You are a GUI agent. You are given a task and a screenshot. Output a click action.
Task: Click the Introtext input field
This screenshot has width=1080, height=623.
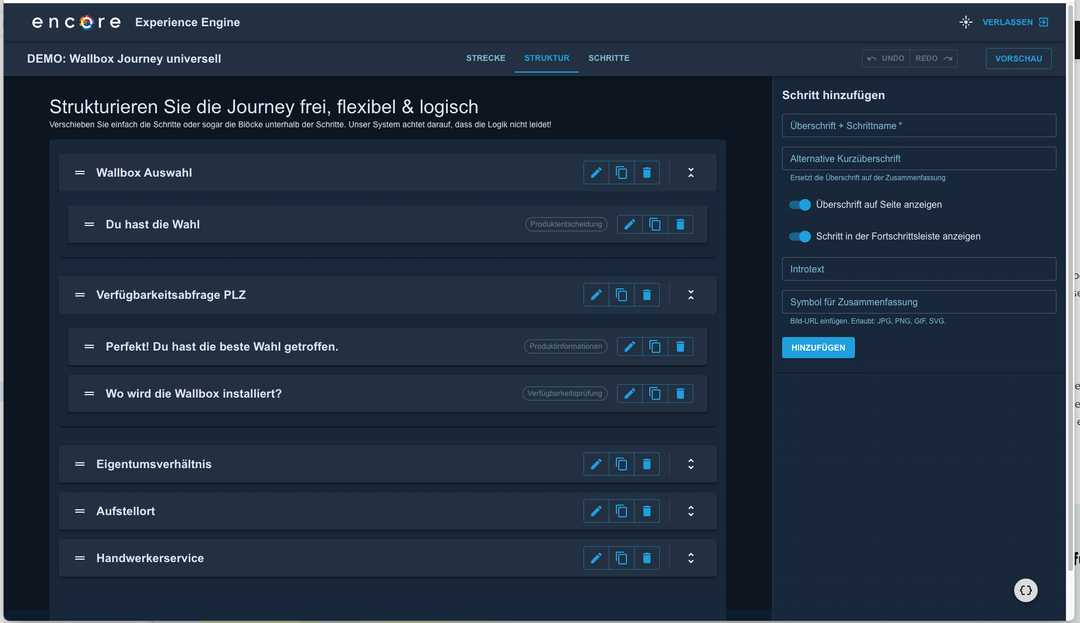(918, 268)
